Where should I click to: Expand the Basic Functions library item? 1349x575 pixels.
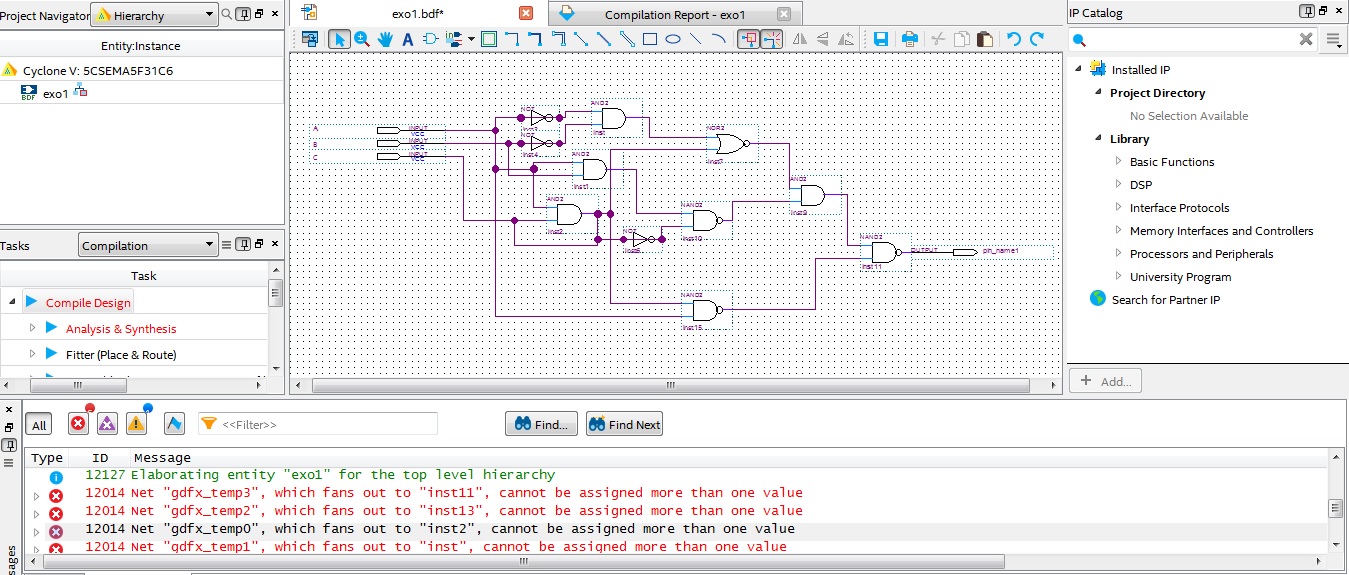[x=1120, y=162]
